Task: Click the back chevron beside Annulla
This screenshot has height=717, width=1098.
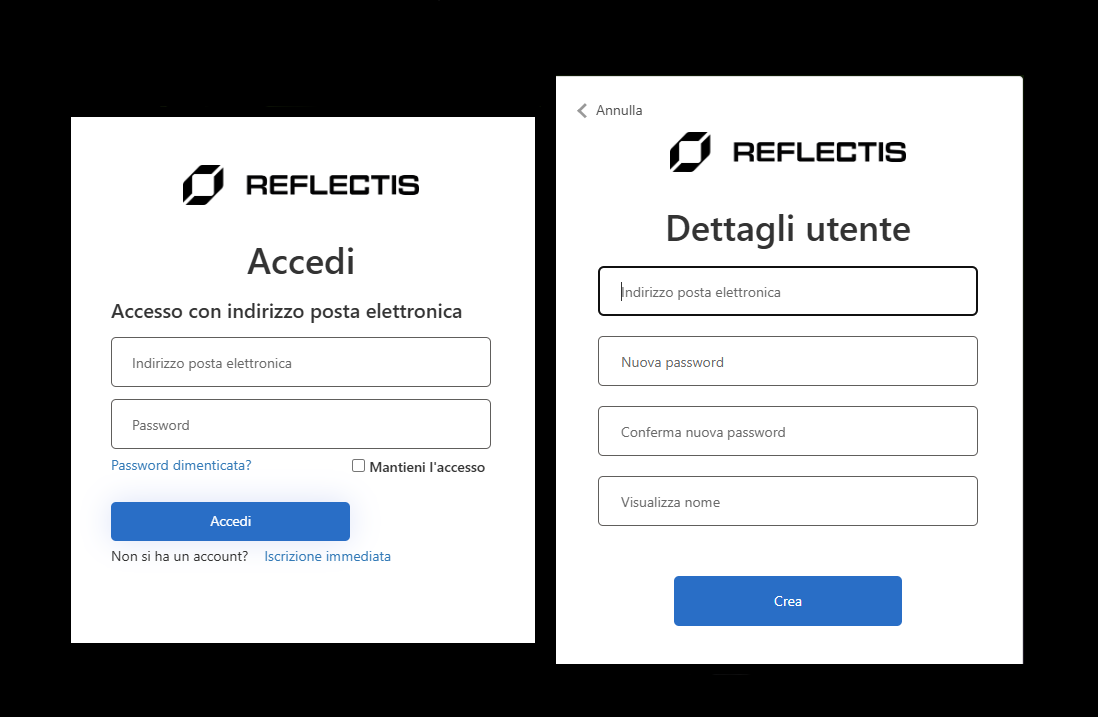Action: [582, 111]
